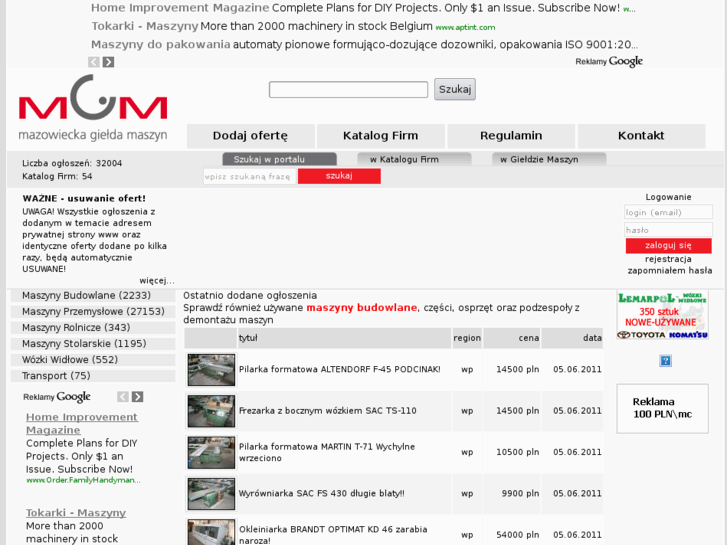Image resolution: width=727 pixels, height=545 pixels.
Task: Click next arrow in sidebar ad block
Action: (x=137, y=397)
